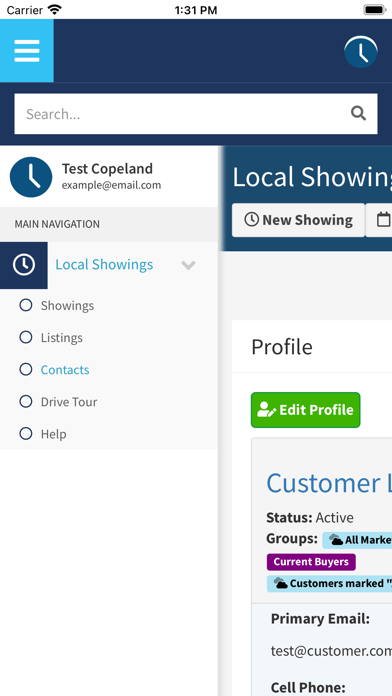Click the Customers marked group tag

[x=329, y=583]
